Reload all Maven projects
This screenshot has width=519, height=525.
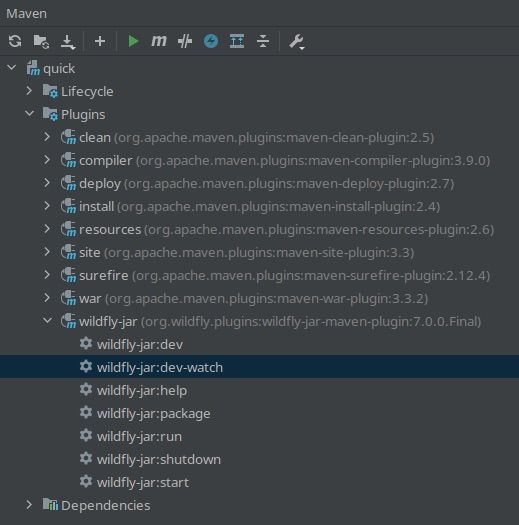click(15, 41)
